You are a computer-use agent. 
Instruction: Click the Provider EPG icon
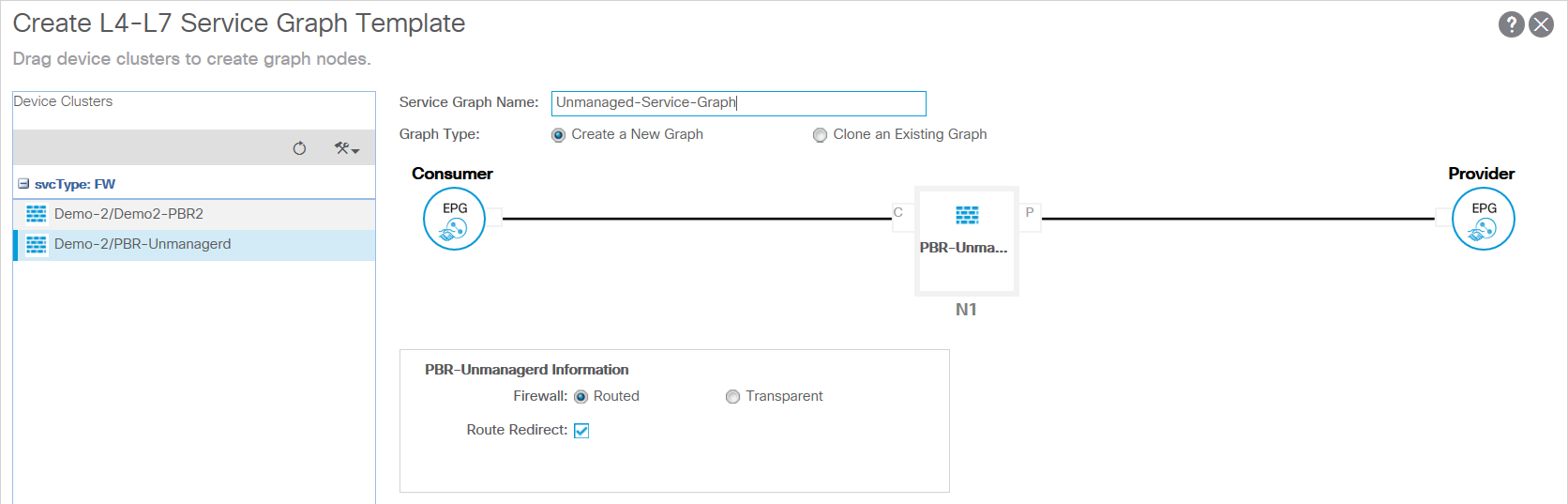click(x=1483, y=220)
